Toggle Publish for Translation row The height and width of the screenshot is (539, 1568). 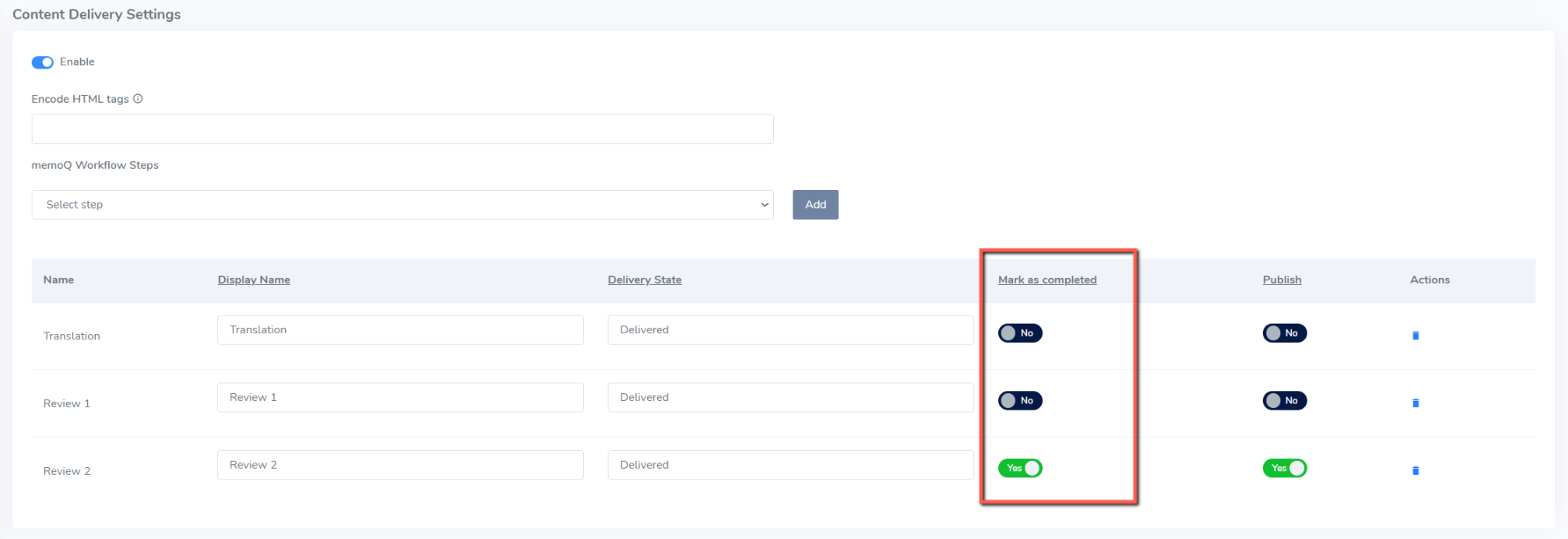point(1285,333)
